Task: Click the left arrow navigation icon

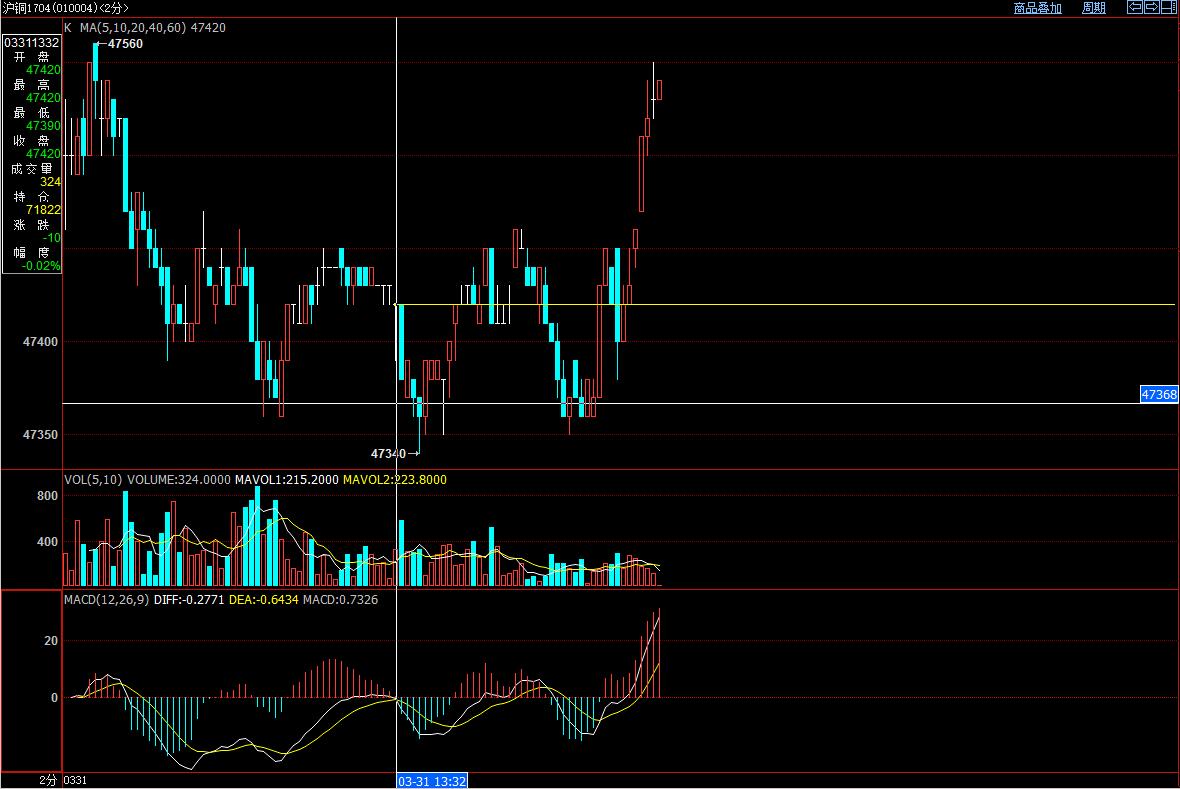Action: [x=1135, y=7]
